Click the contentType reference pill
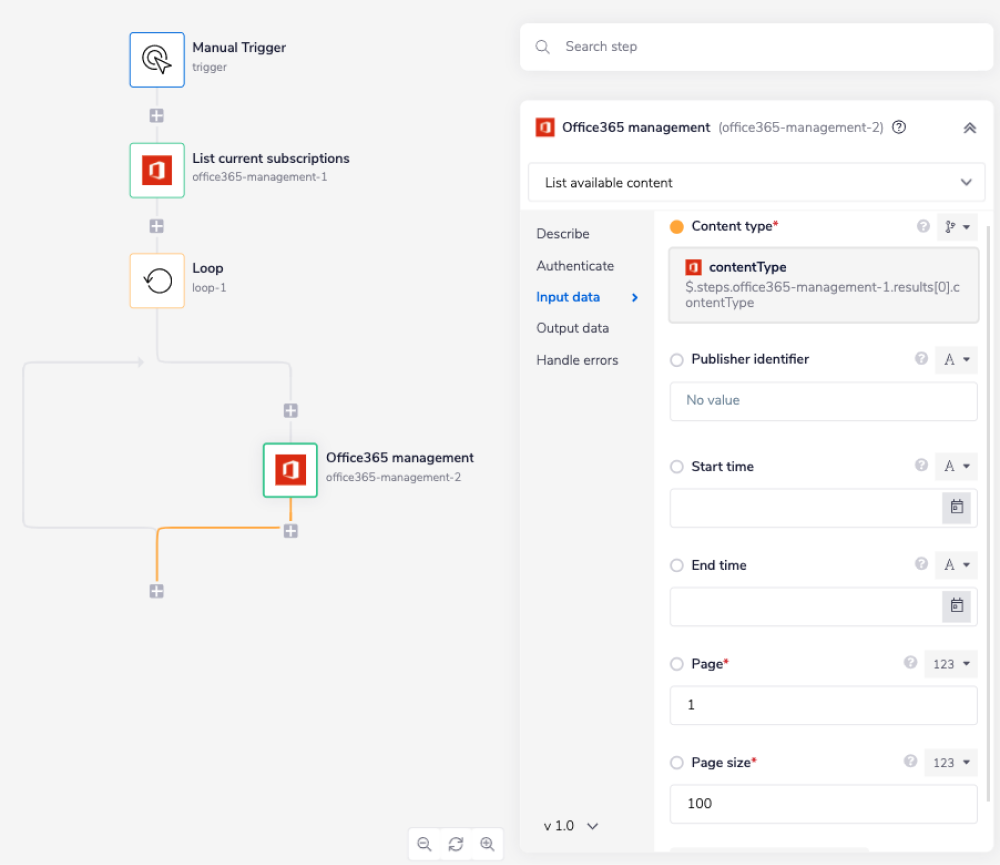This screenshot has width=1000, height=865. tap(823, 287)
